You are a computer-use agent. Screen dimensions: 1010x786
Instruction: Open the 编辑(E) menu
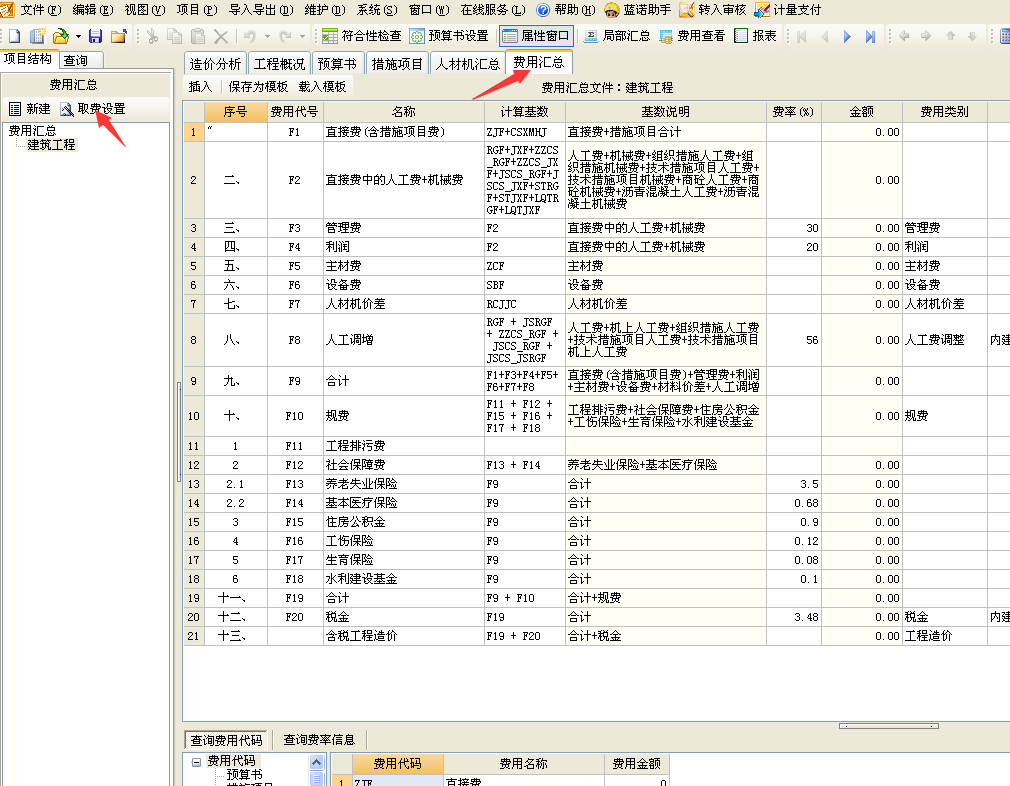(93, 10)
